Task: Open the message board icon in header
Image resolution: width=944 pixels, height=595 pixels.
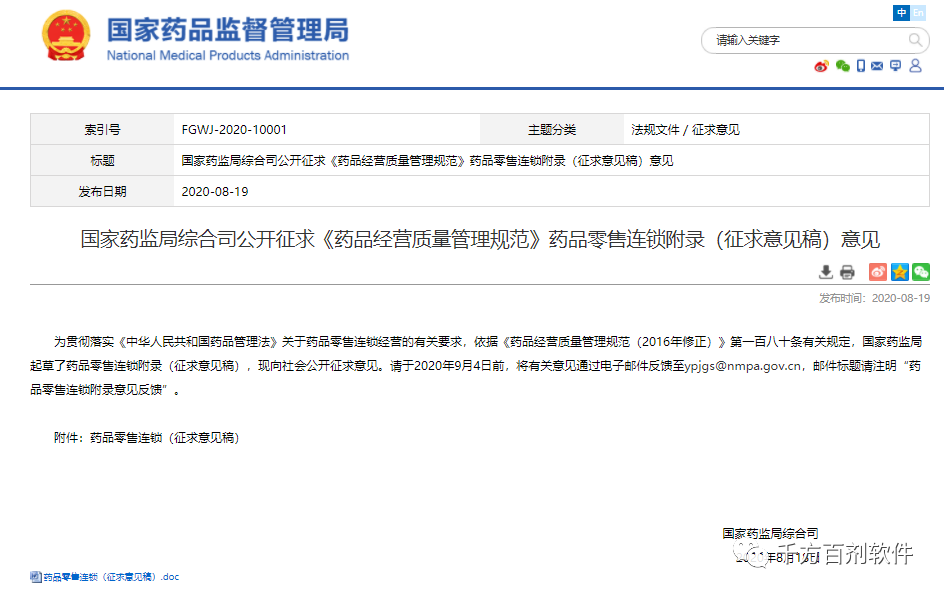Action: (x=896, y=66)
